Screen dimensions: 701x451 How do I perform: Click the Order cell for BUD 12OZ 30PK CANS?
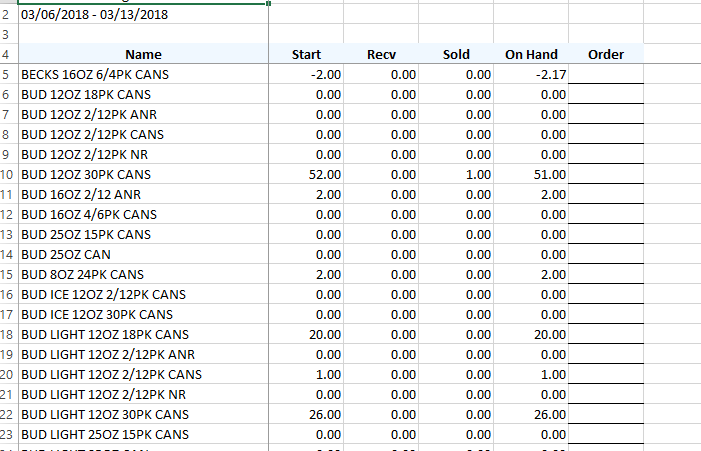click(606, 174)
